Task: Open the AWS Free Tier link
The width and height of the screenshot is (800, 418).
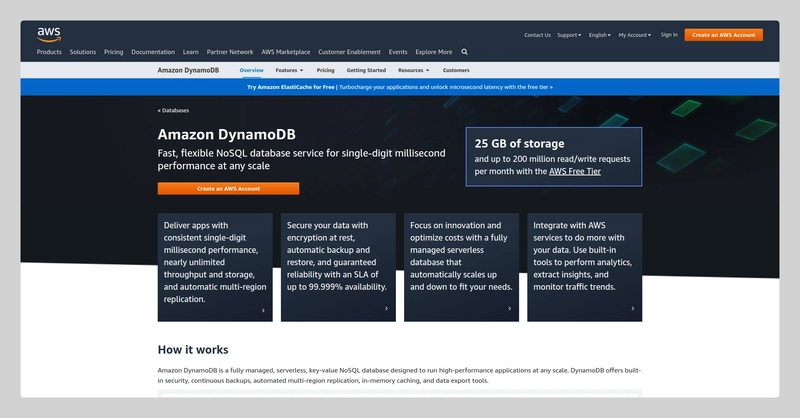Action: click(x=574, y=171)
